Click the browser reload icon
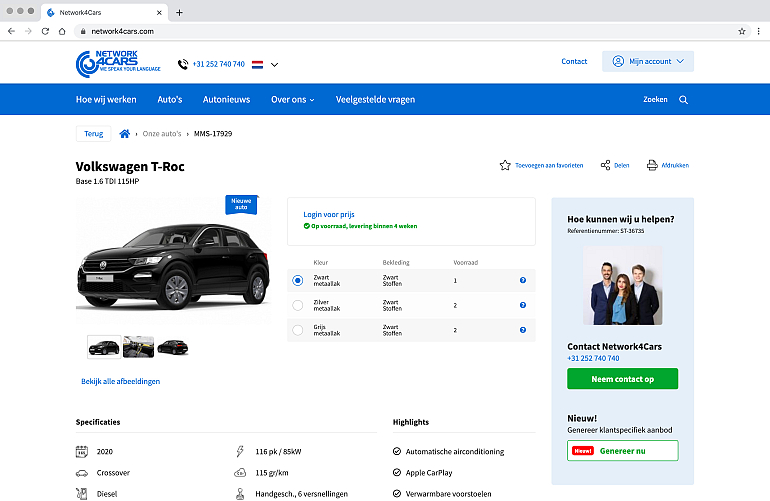This screenshot has height=501, width=770. (x=45, y=31)
